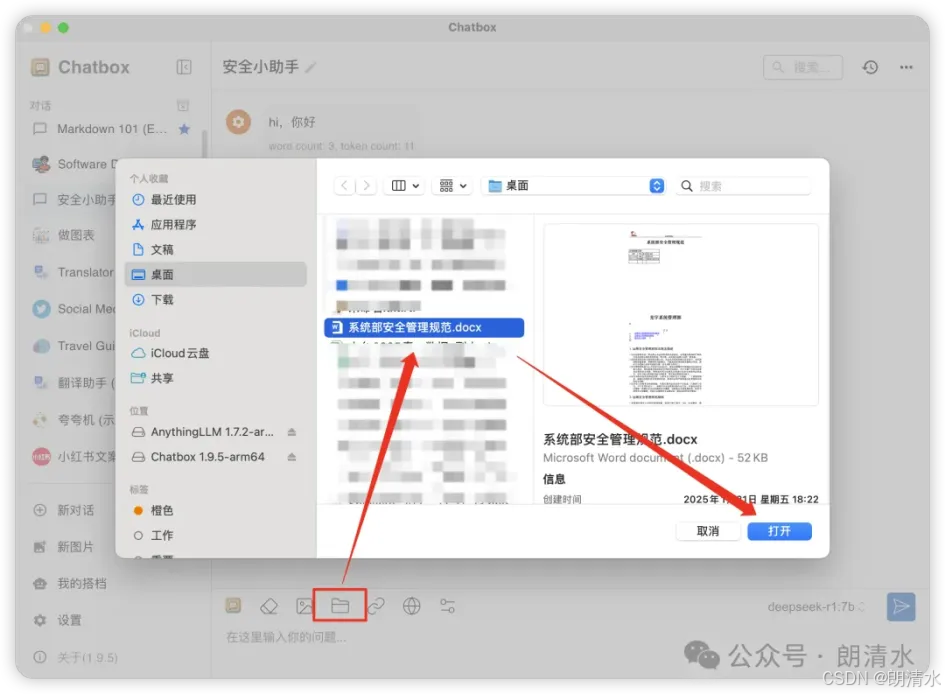Select the file 系统部安全管理规范.docx
This screenshot has height=694, width=945.
[424, 327]
